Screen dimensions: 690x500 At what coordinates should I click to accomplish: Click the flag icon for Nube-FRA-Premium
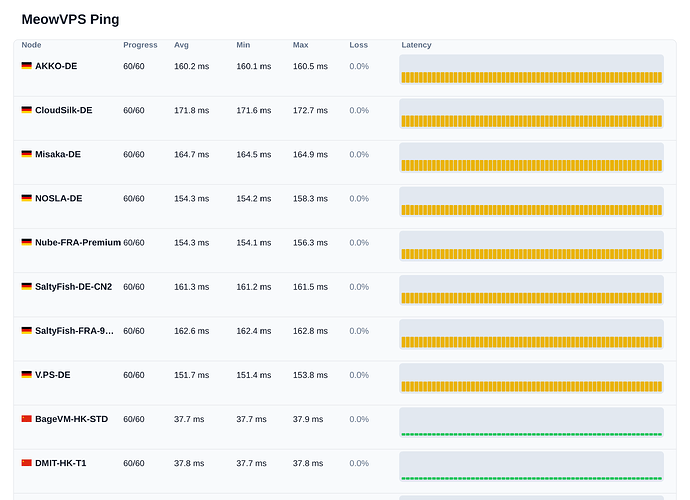(26, 242)
